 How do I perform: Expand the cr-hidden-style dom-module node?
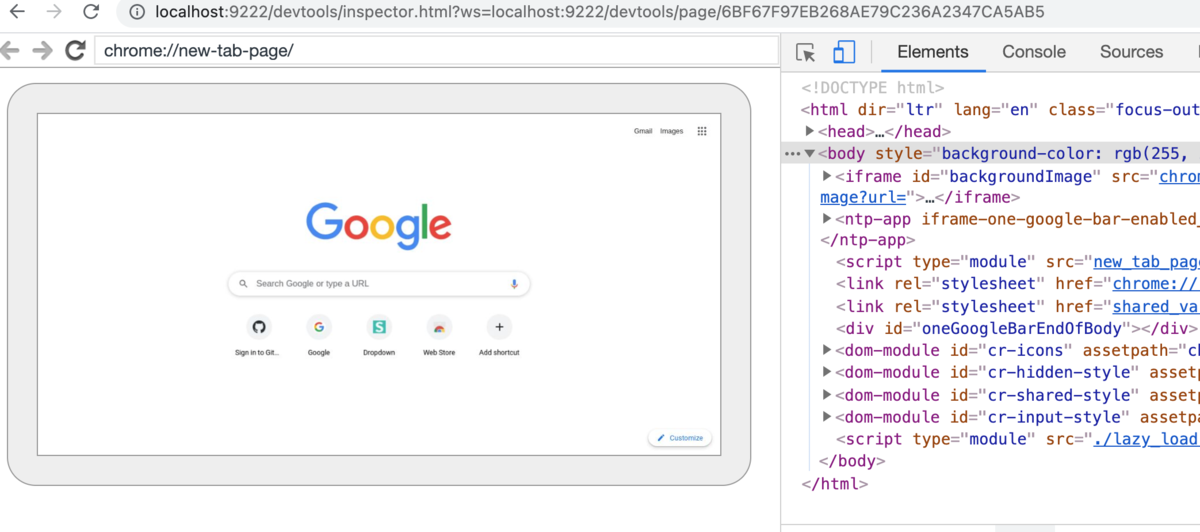[827, 372]
